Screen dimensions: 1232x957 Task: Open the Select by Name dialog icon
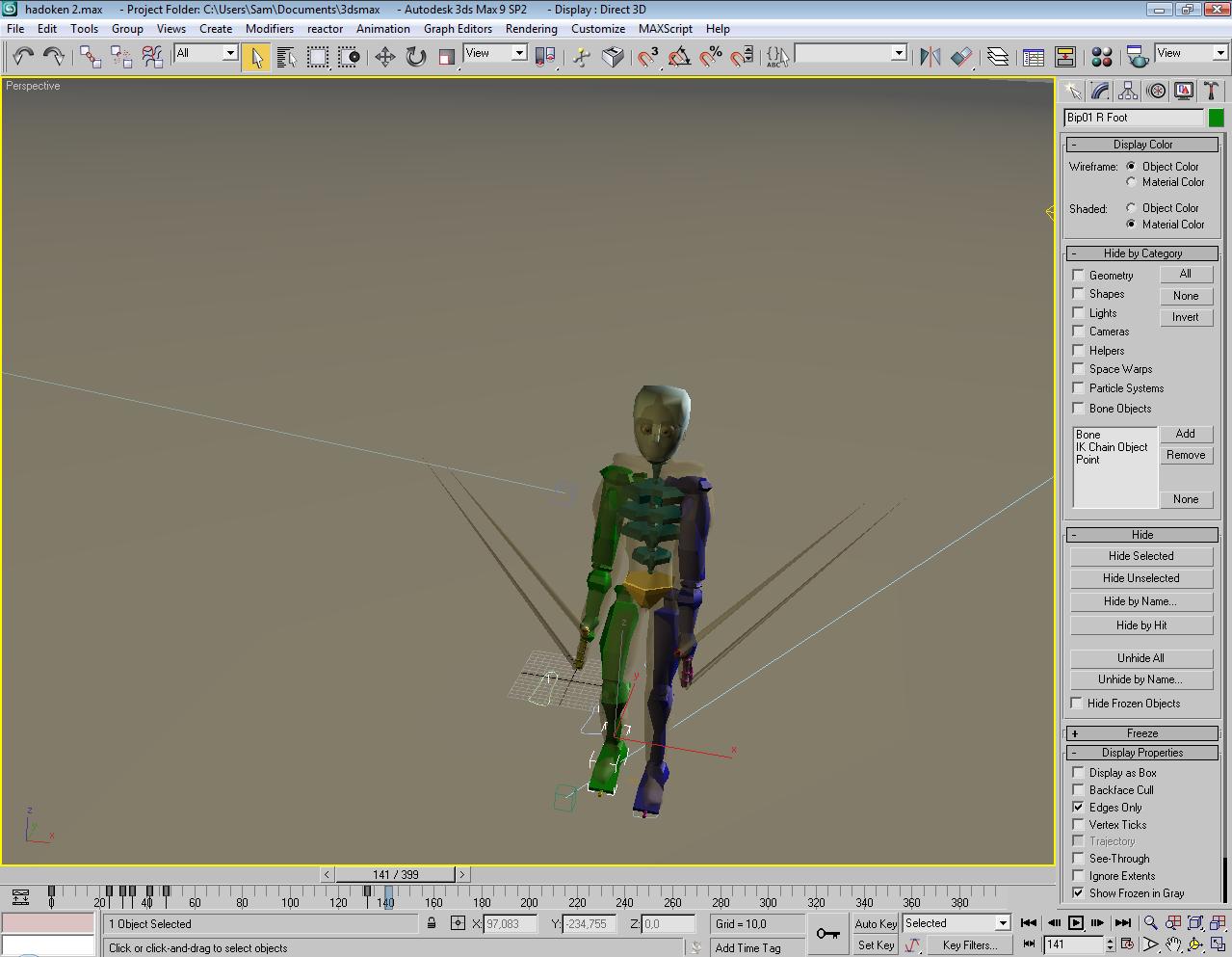(x=287, y=57)
